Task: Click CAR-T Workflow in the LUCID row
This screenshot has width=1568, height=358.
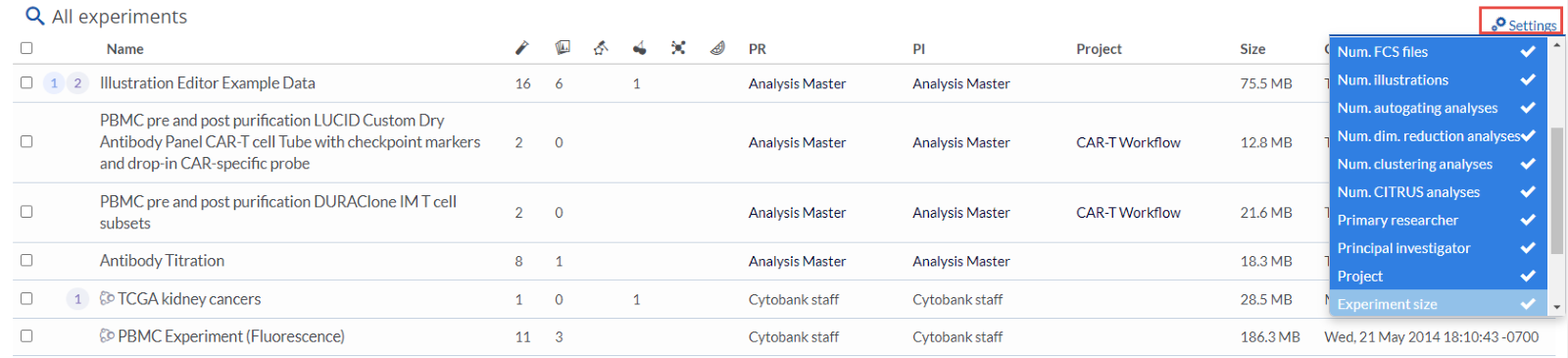Action: tap(1128, 142)
